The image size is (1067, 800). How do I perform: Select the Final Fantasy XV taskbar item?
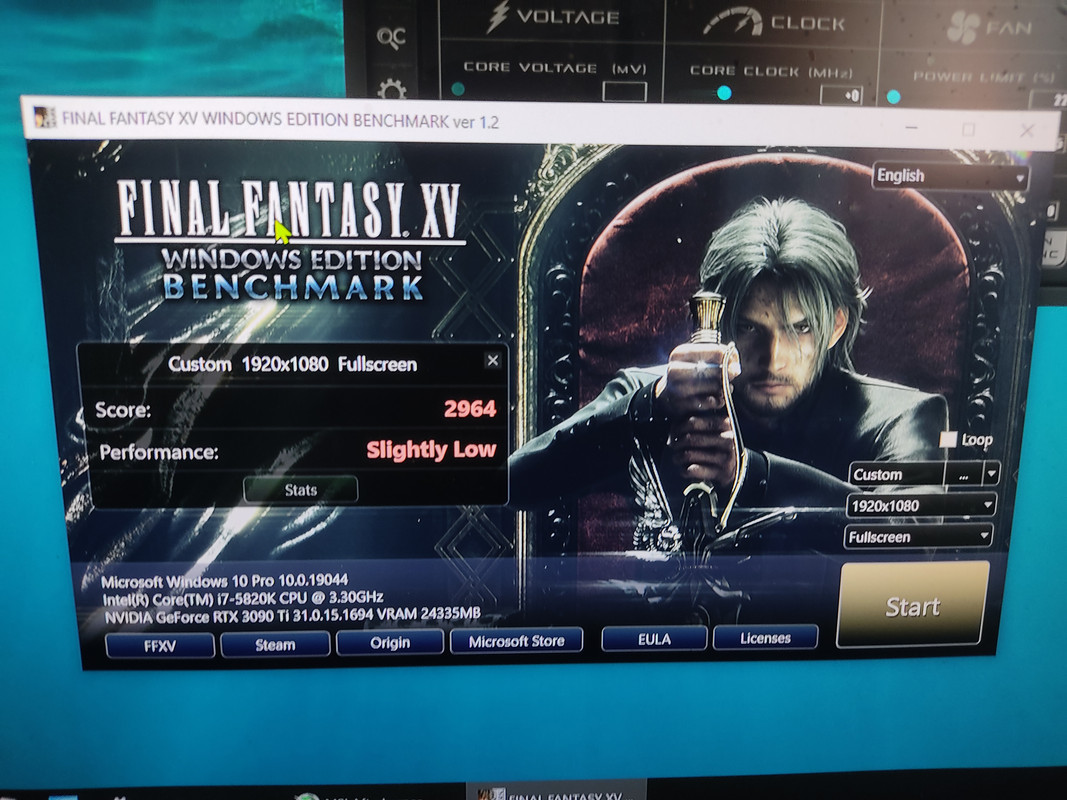click(x=555, y=792)
